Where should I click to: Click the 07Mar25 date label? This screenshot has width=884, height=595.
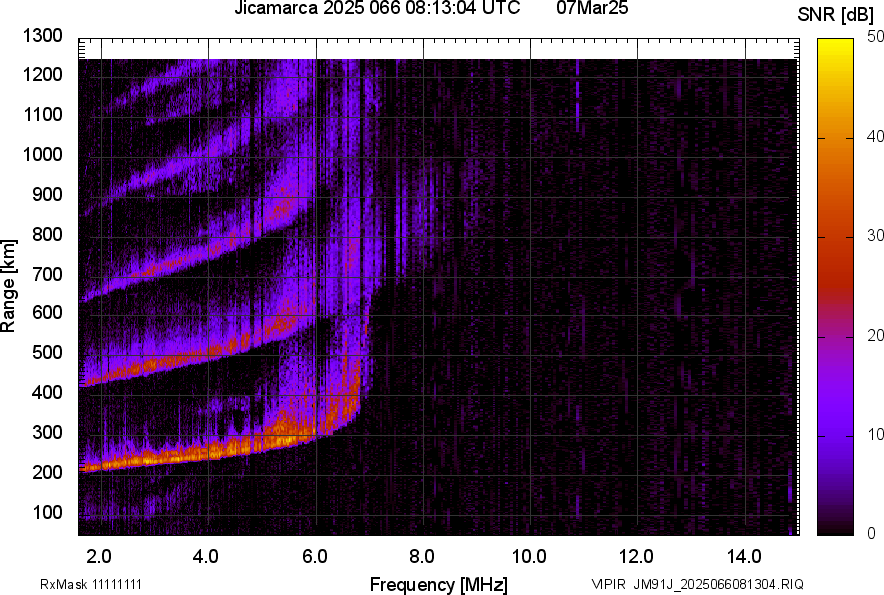click(x=592, y=9)
